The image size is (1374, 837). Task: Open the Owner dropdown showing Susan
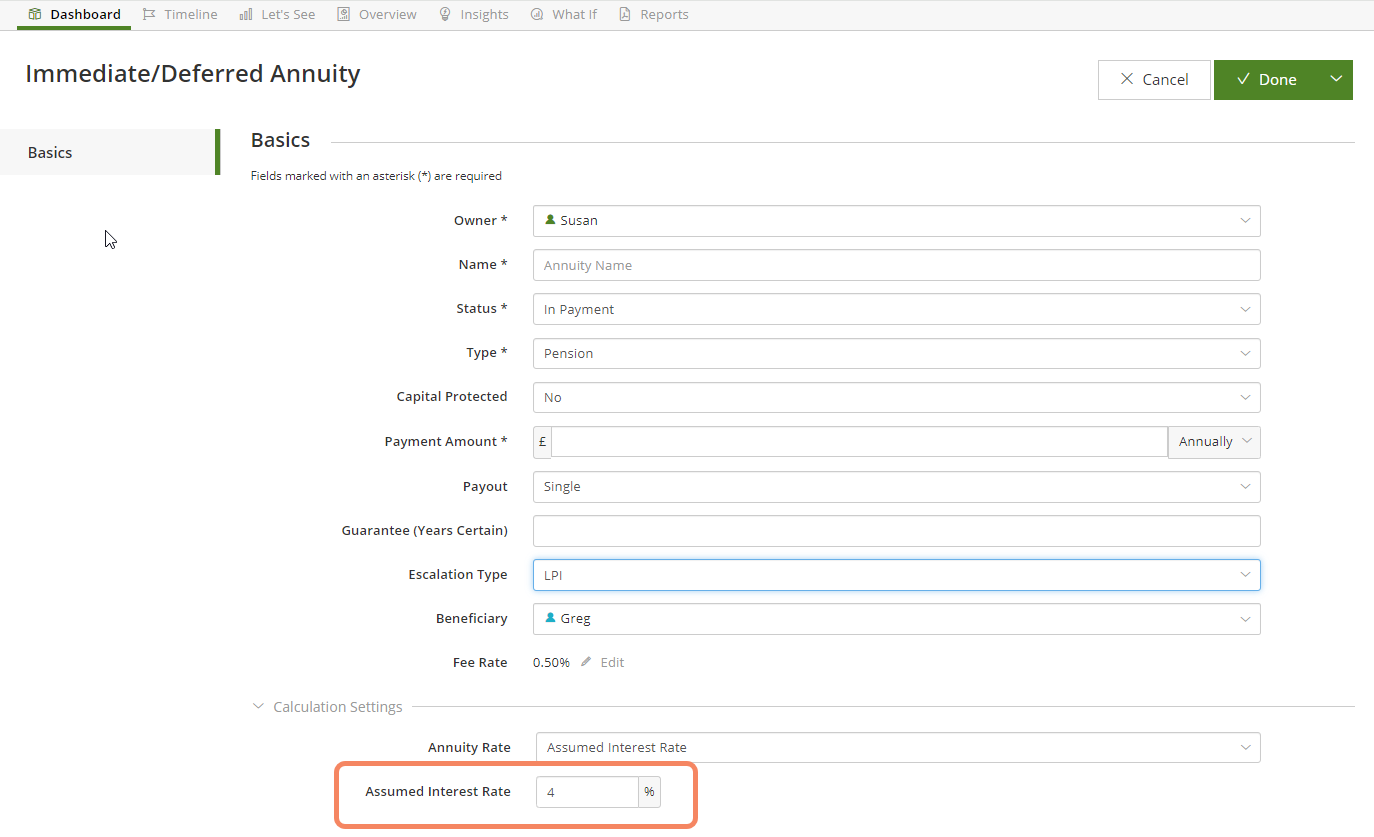(x=897, y=221)
